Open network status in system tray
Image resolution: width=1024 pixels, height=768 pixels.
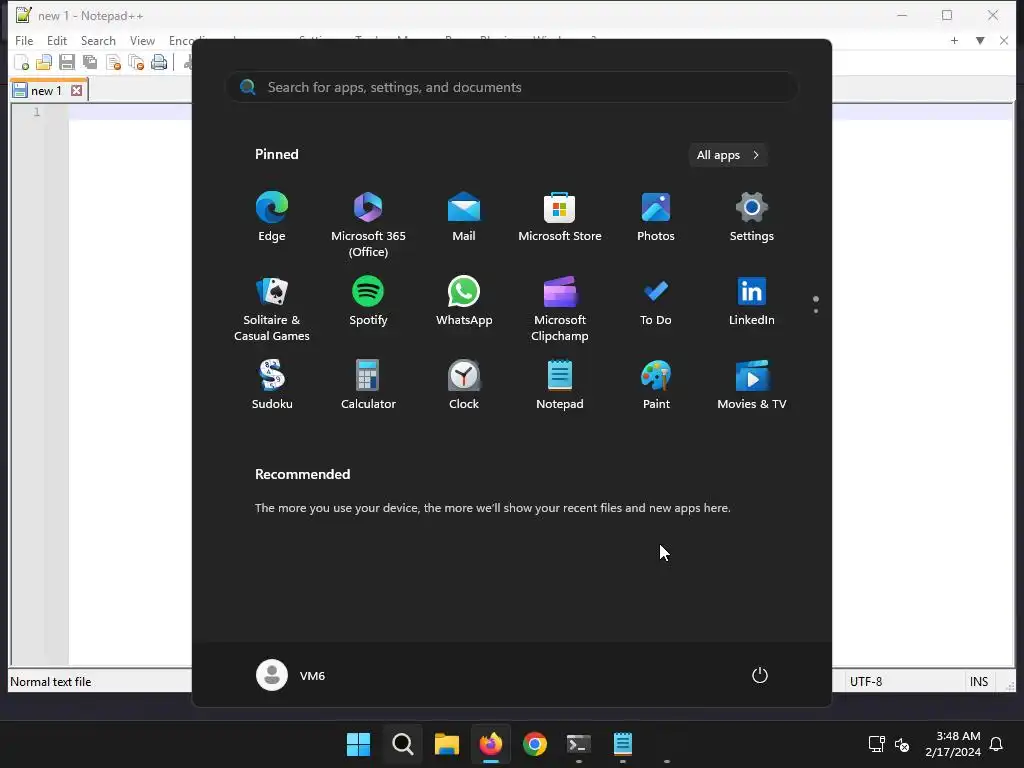tap(876, 744)
